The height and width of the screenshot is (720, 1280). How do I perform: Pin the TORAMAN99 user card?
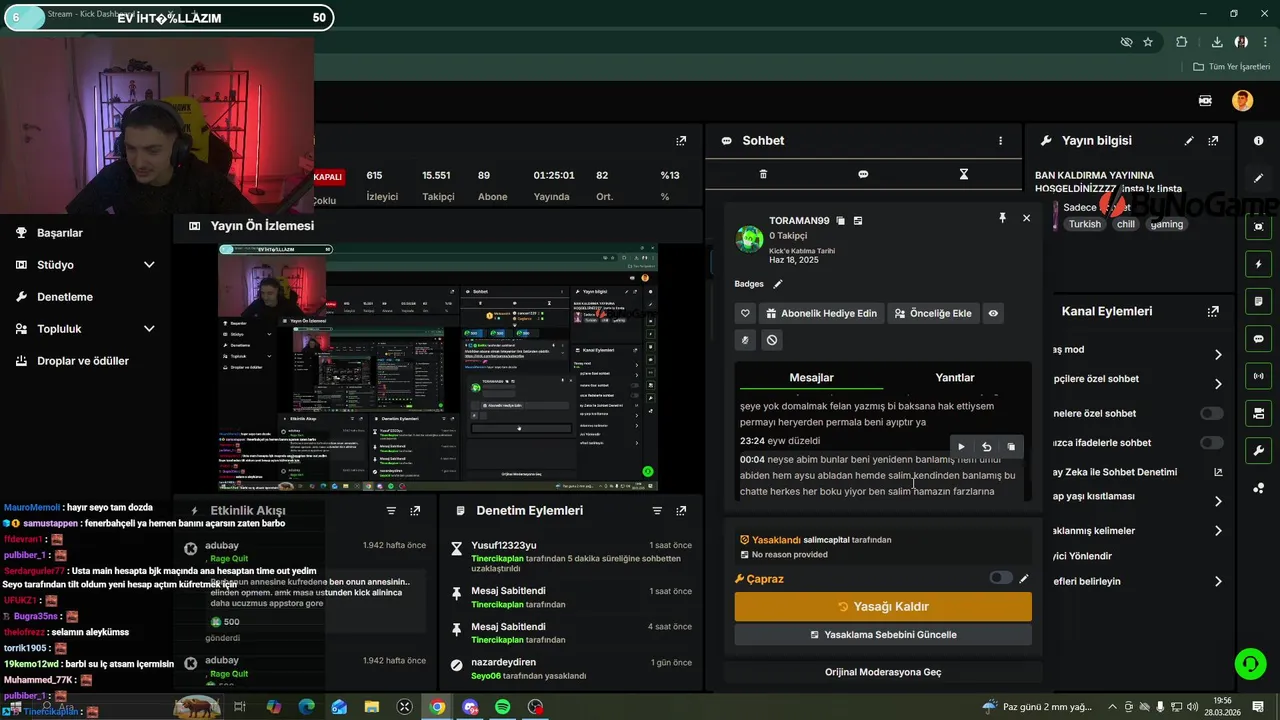coord(1002,217)
